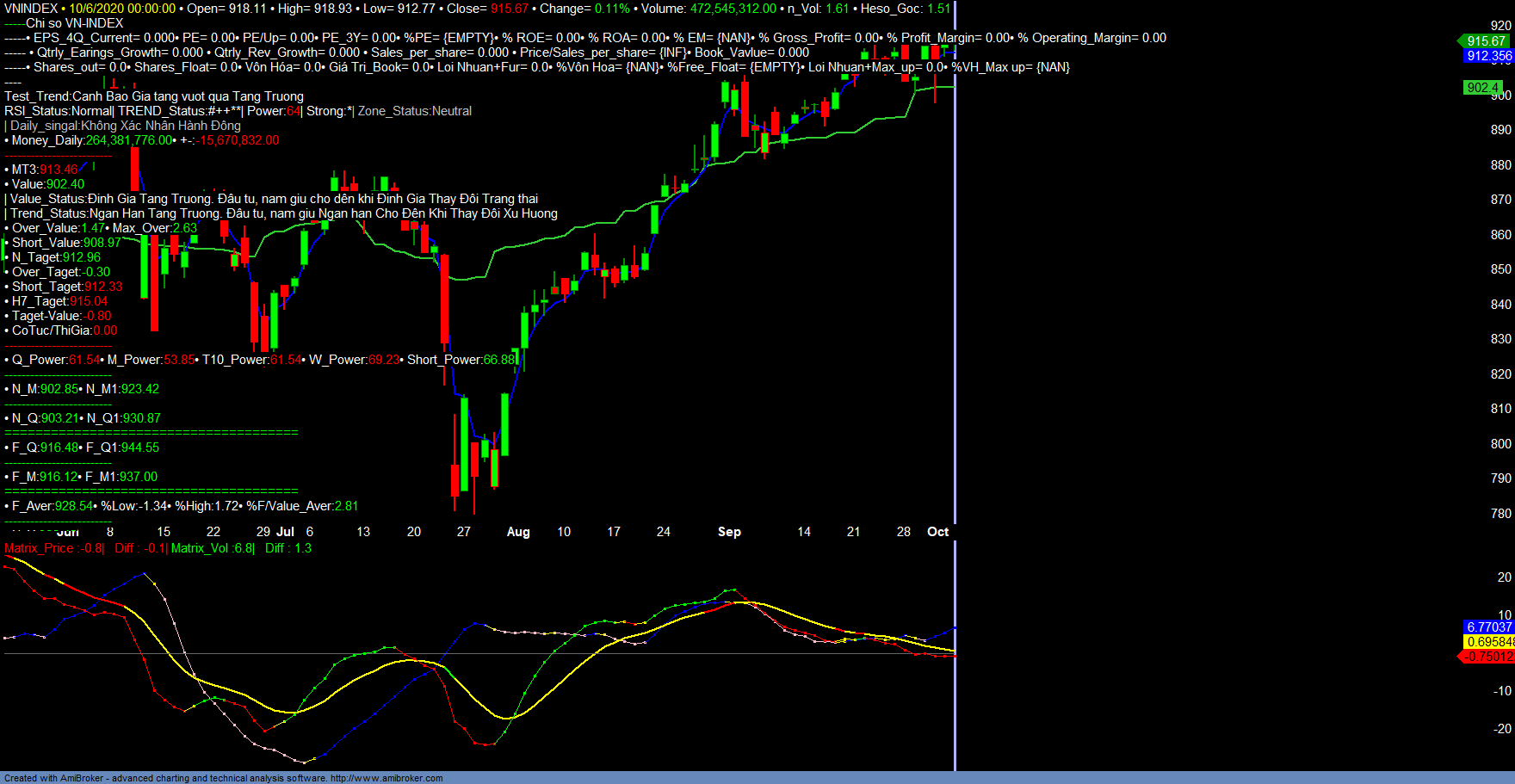Viewport: 1515px width, 784px height.
Task: Select the yellow 0.695848 indicator label
Action: click(x=1489, y=642)
